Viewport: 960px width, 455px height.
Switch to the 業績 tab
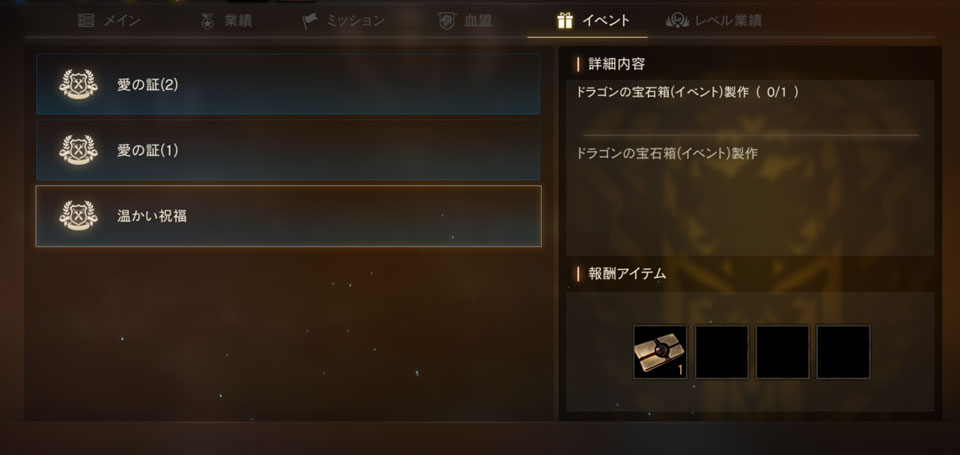225,21
